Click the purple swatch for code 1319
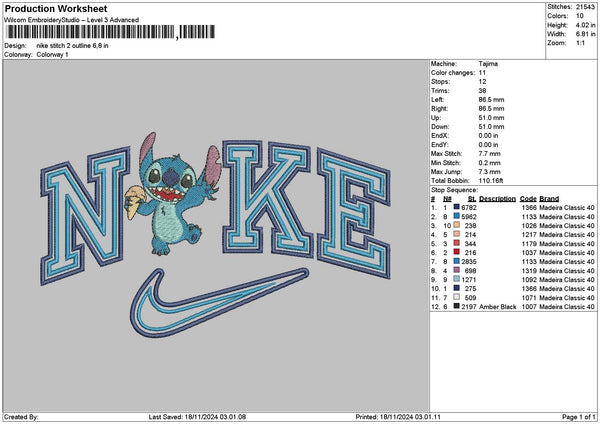This screenshot has height=424, width=600. coord(457,270)
